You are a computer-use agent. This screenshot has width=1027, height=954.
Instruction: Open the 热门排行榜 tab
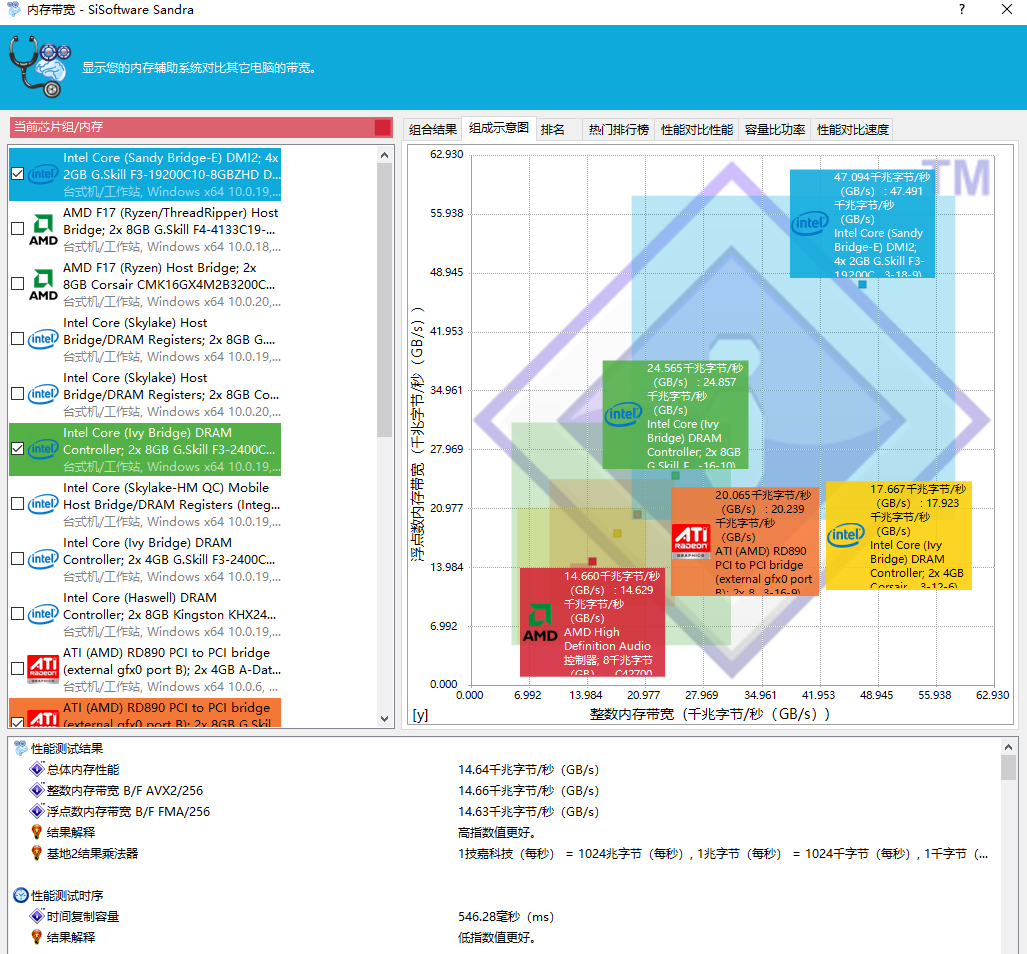(619, 129)
